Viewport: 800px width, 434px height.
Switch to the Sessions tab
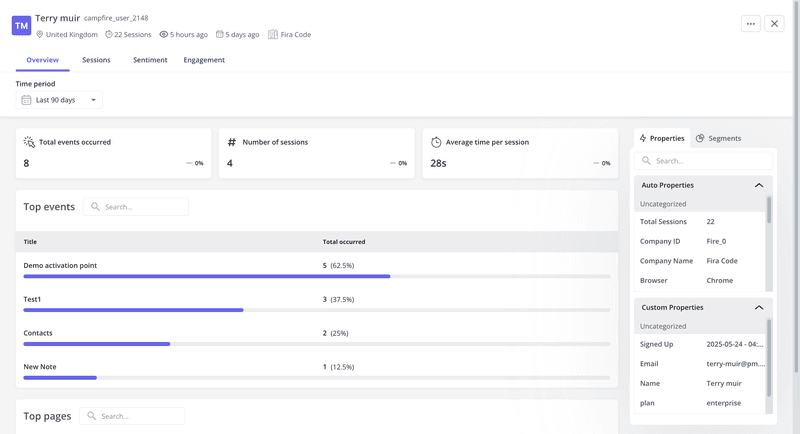point(96,60)
